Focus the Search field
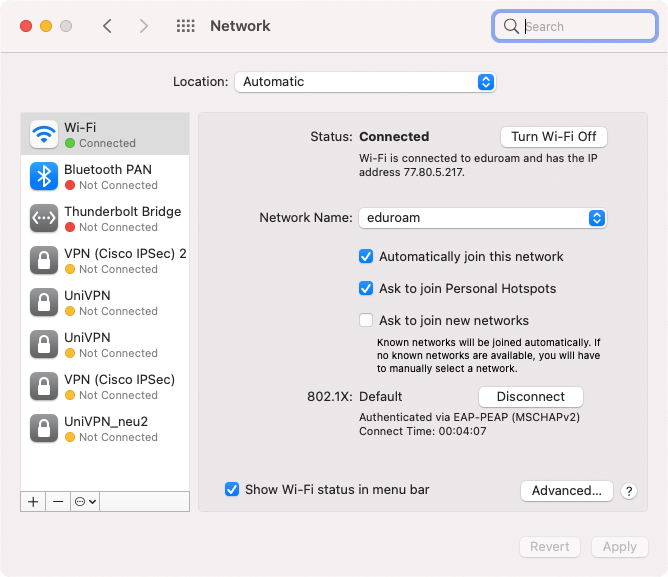 575,26
